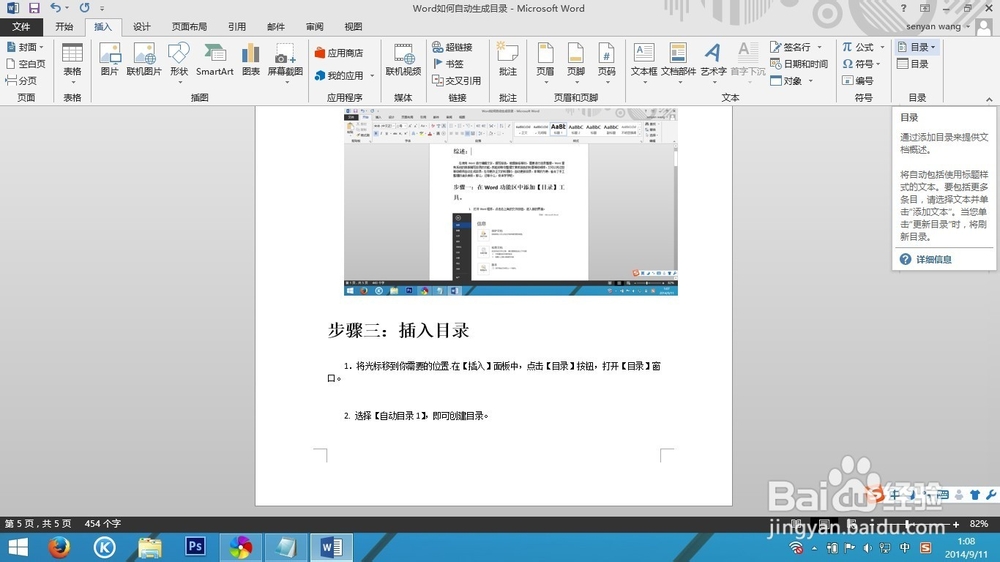Screen dimensions: 1000x562
Task: Open Photoshop from the taskbar
Action: 195,547
